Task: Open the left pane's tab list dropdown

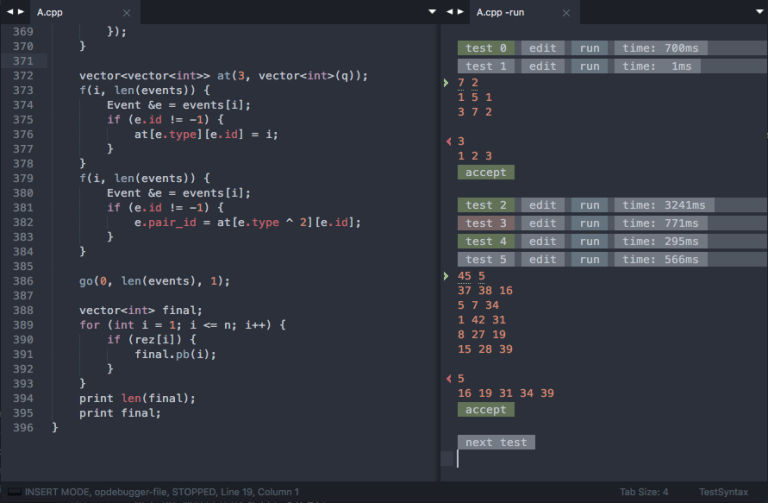Action: point(432,12)
